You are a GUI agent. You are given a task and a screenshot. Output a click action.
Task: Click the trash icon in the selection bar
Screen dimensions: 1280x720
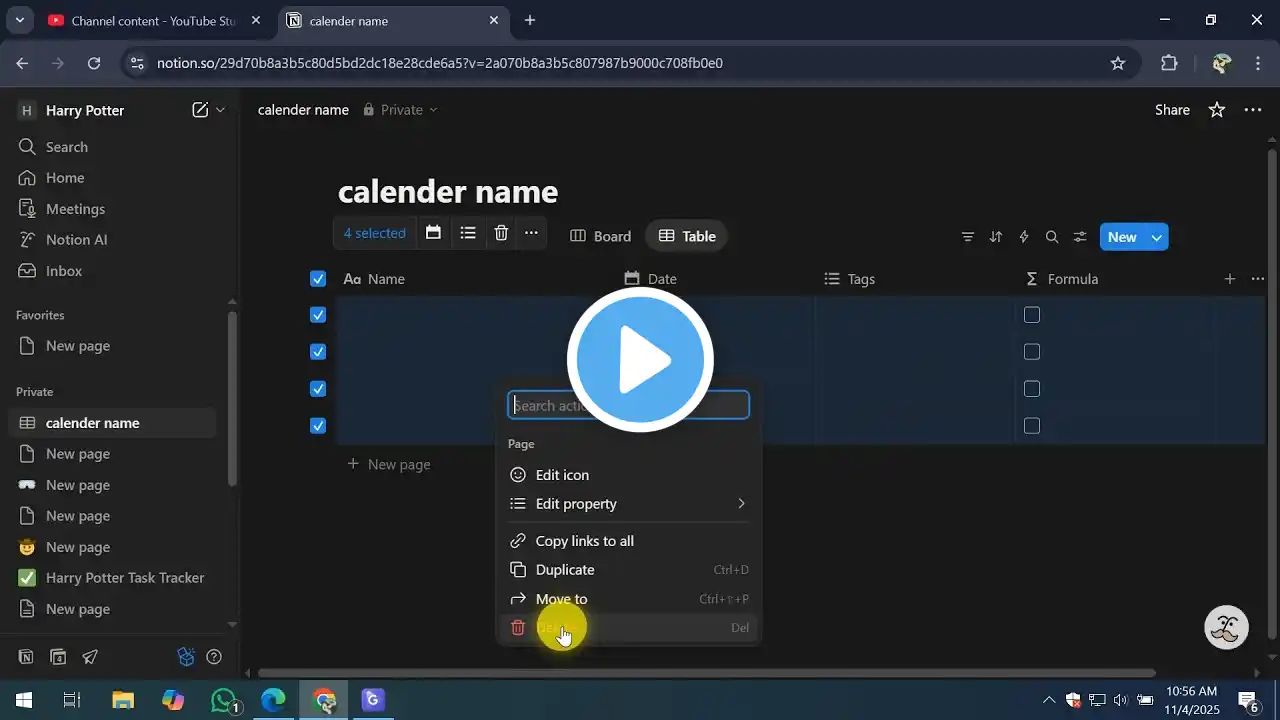[x=501, y=233]
